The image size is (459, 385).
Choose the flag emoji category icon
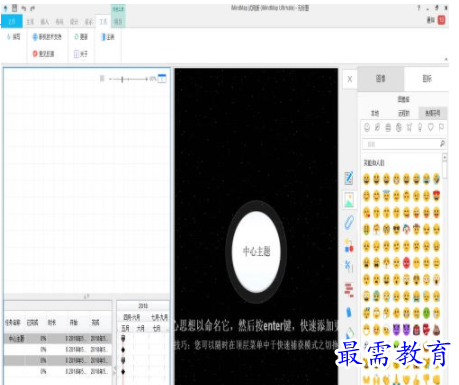tap(441, 127)
